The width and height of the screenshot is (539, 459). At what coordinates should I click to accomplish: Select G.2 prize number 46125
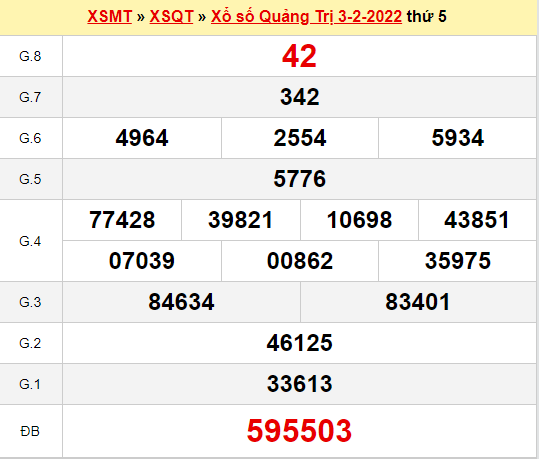(x=300, y=343)
